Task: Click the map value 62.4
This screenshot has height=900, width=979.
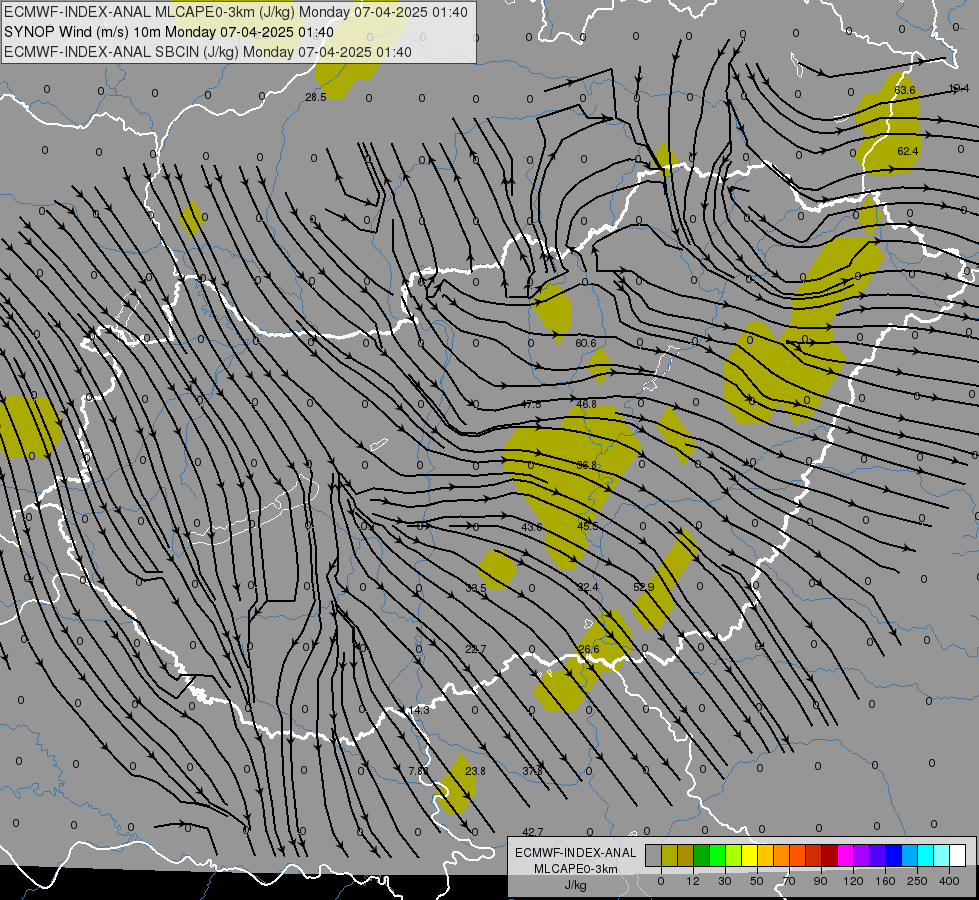Action: [908, 151]
